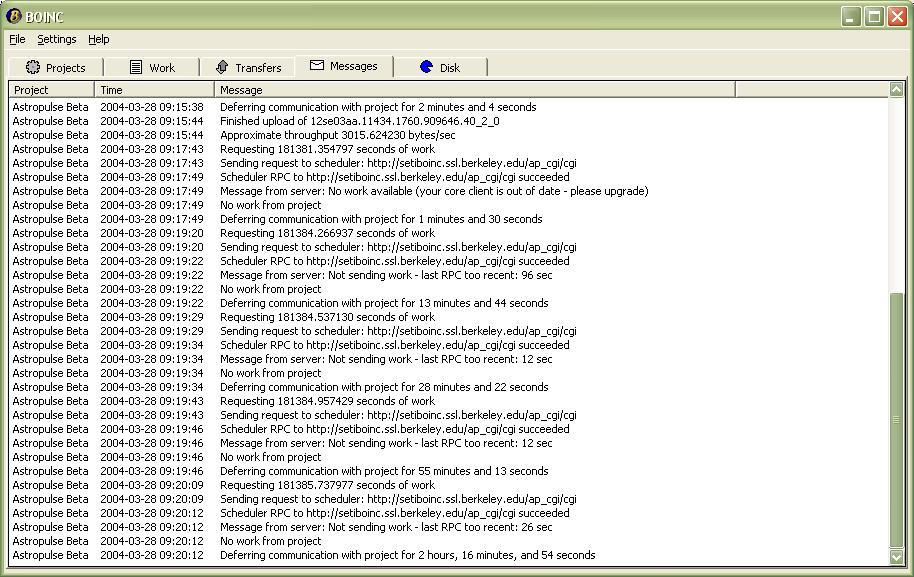Select 'Deferring communication with project for 2 minutes and 4 seconds'
The width and height of the screenshot is (914, 577).
point(378,107)
